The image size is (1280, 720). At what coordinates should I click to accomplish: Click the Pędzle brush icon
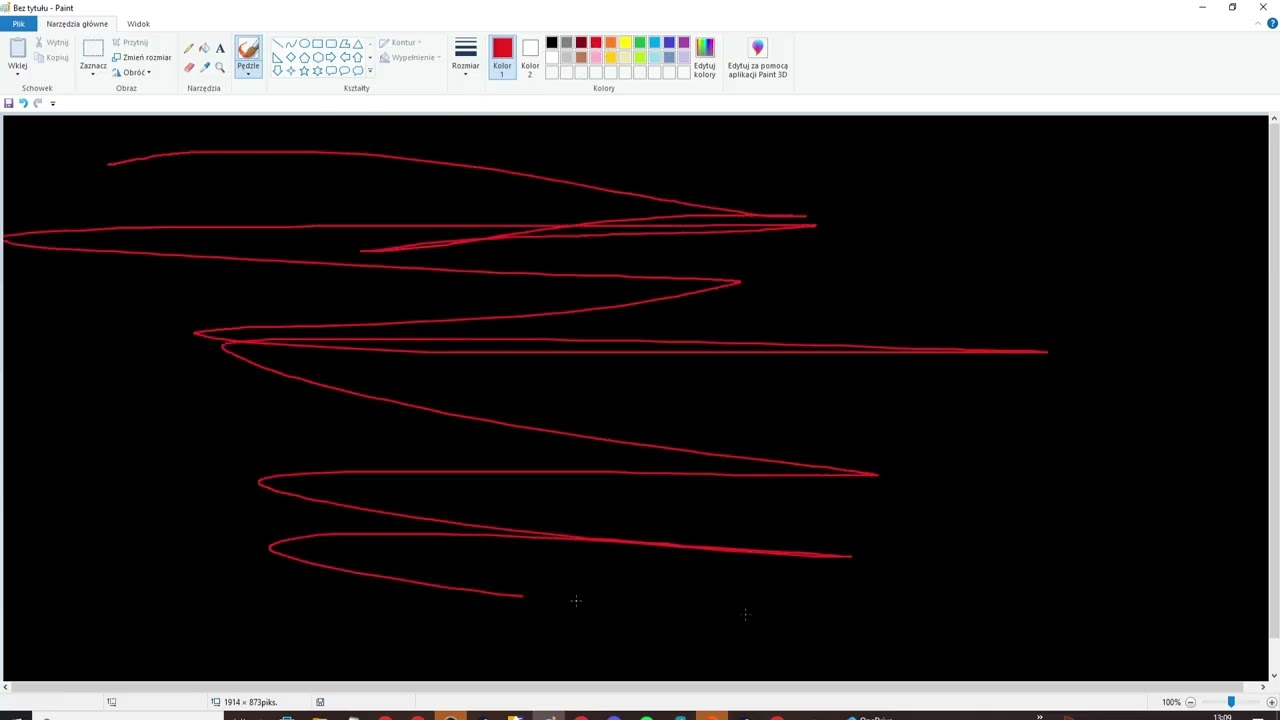pos(248,48)
